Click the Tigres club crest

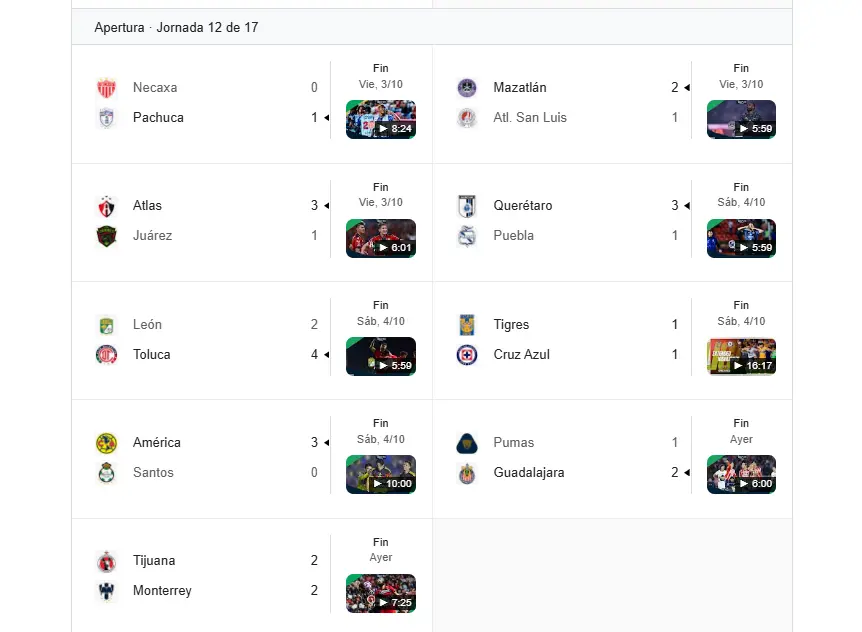point(467,325)
